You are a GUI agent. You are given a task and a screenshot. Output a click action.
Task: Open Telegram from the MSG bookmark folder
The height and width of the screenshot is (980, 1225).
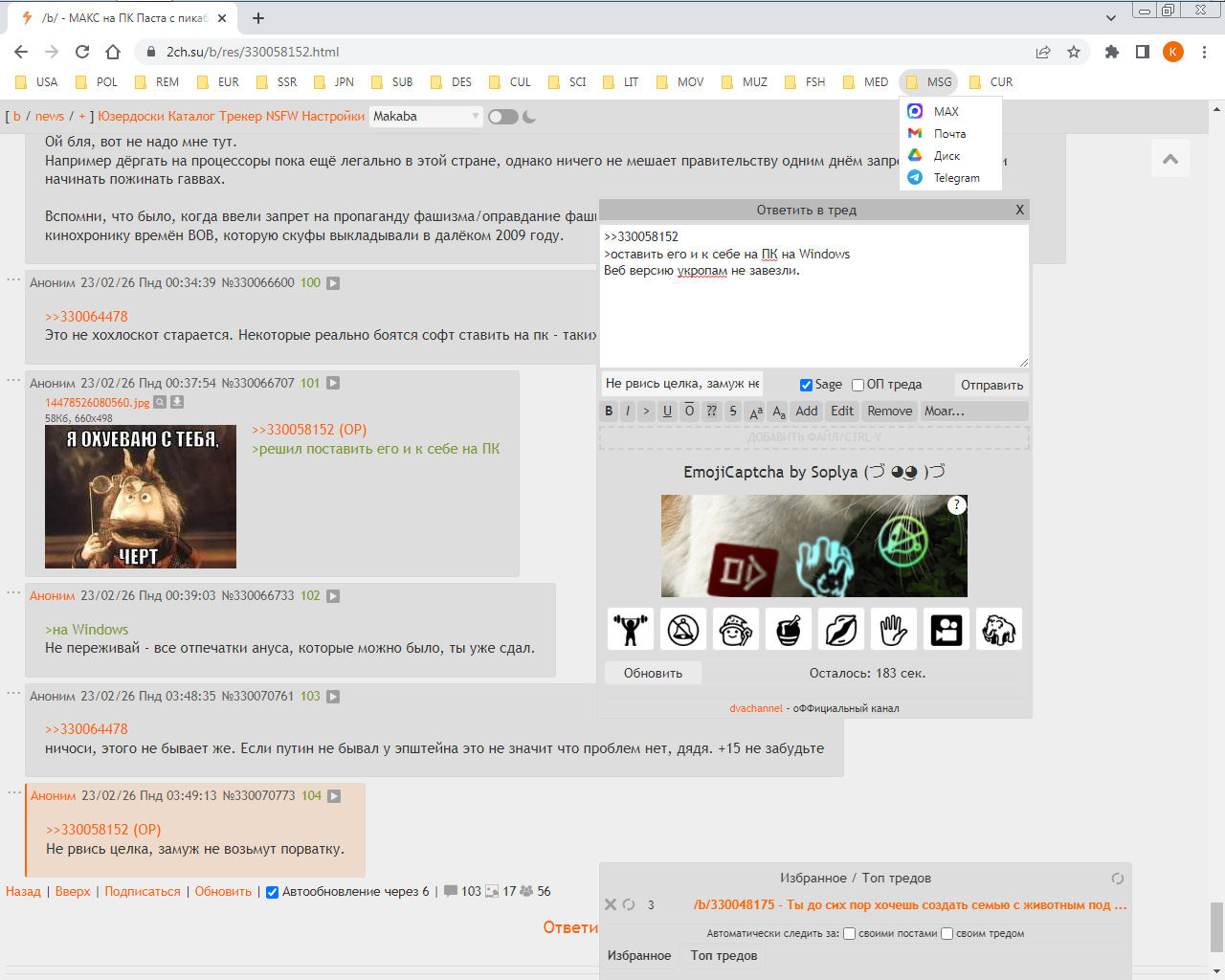pos(950,178)
